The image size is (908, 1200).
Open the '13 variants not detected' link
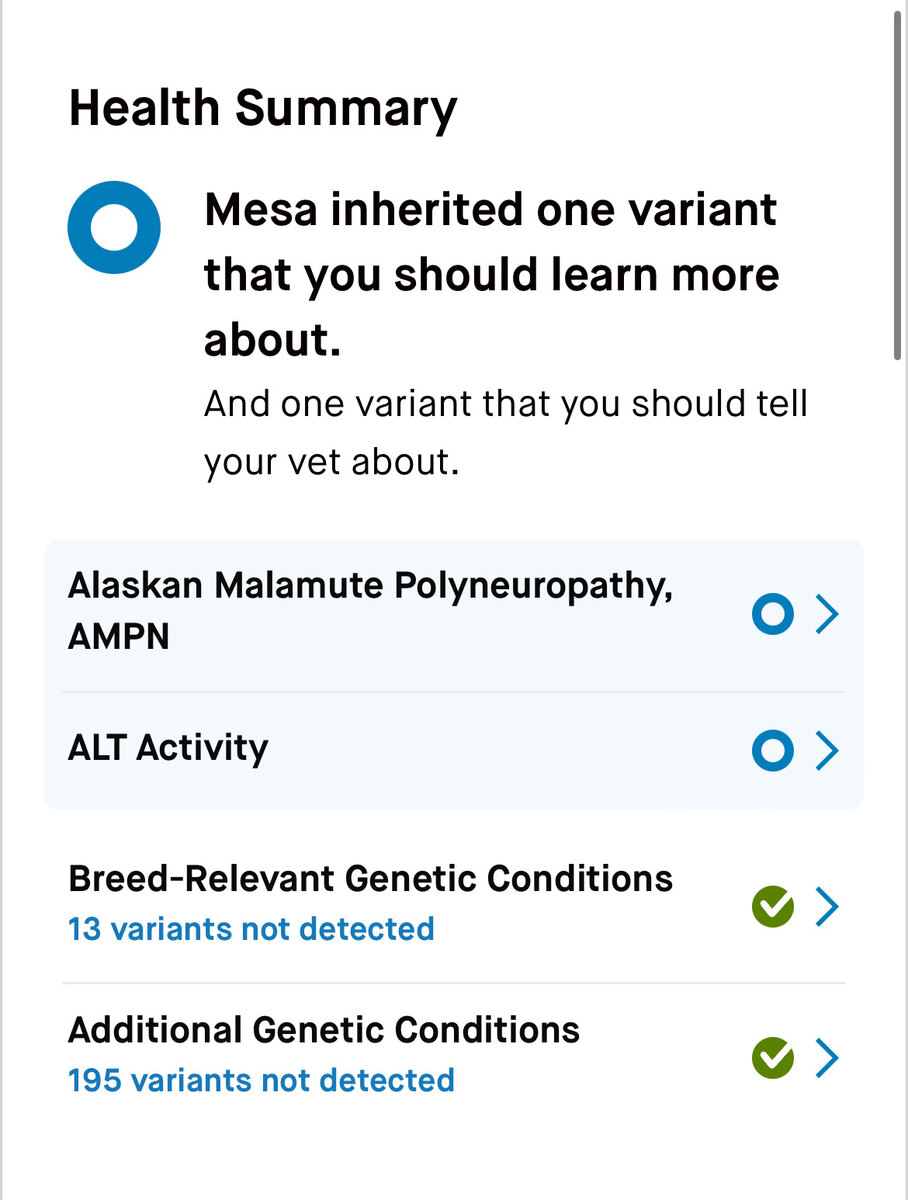(251, 929)
